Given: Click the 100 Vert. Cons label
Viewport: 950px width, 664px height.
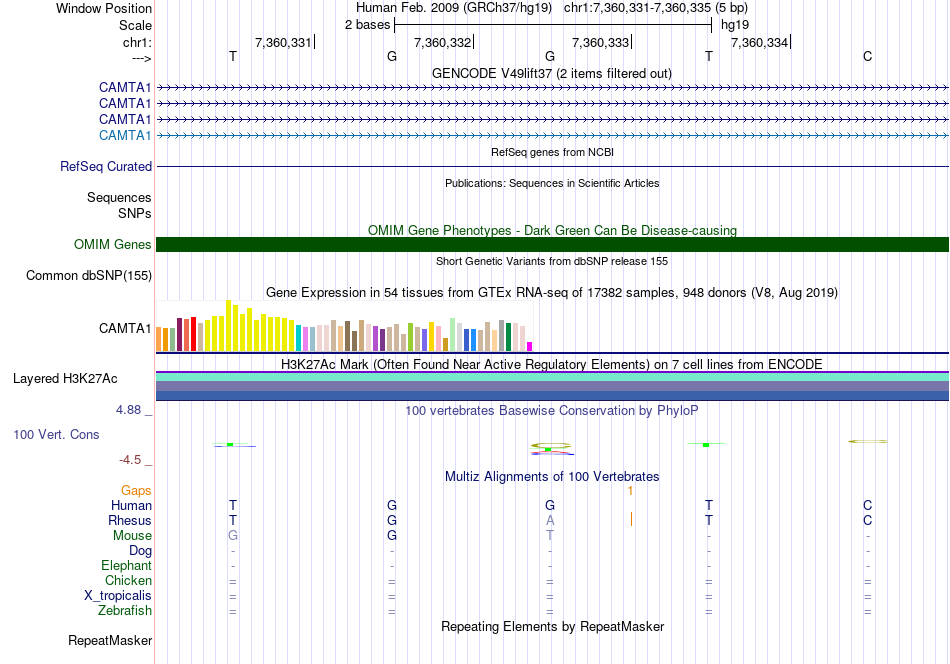Looking at the screenshot, I should pos(56,434).
